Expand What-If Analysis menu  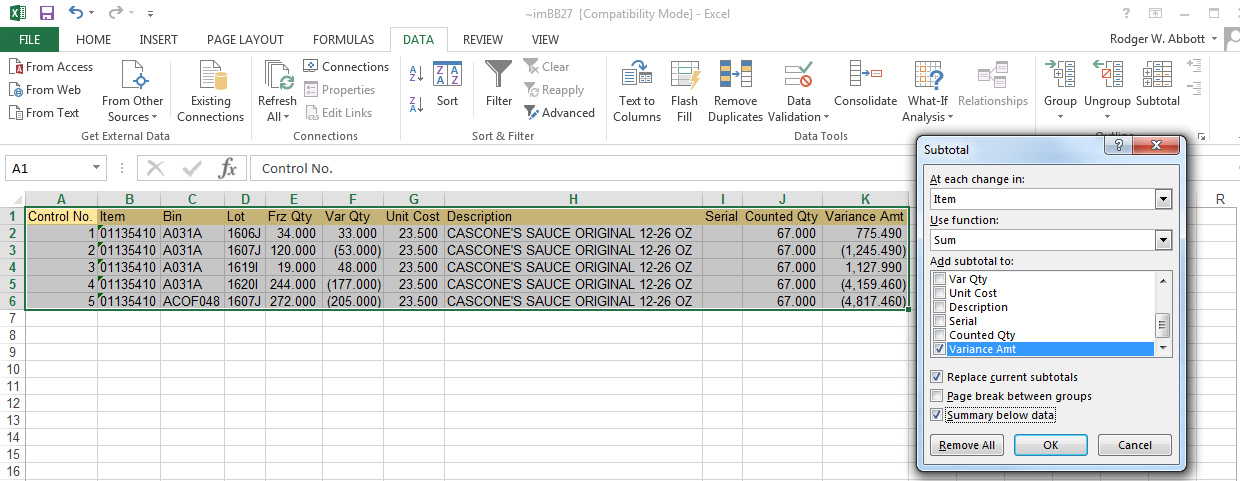click(x=950, y=117)
